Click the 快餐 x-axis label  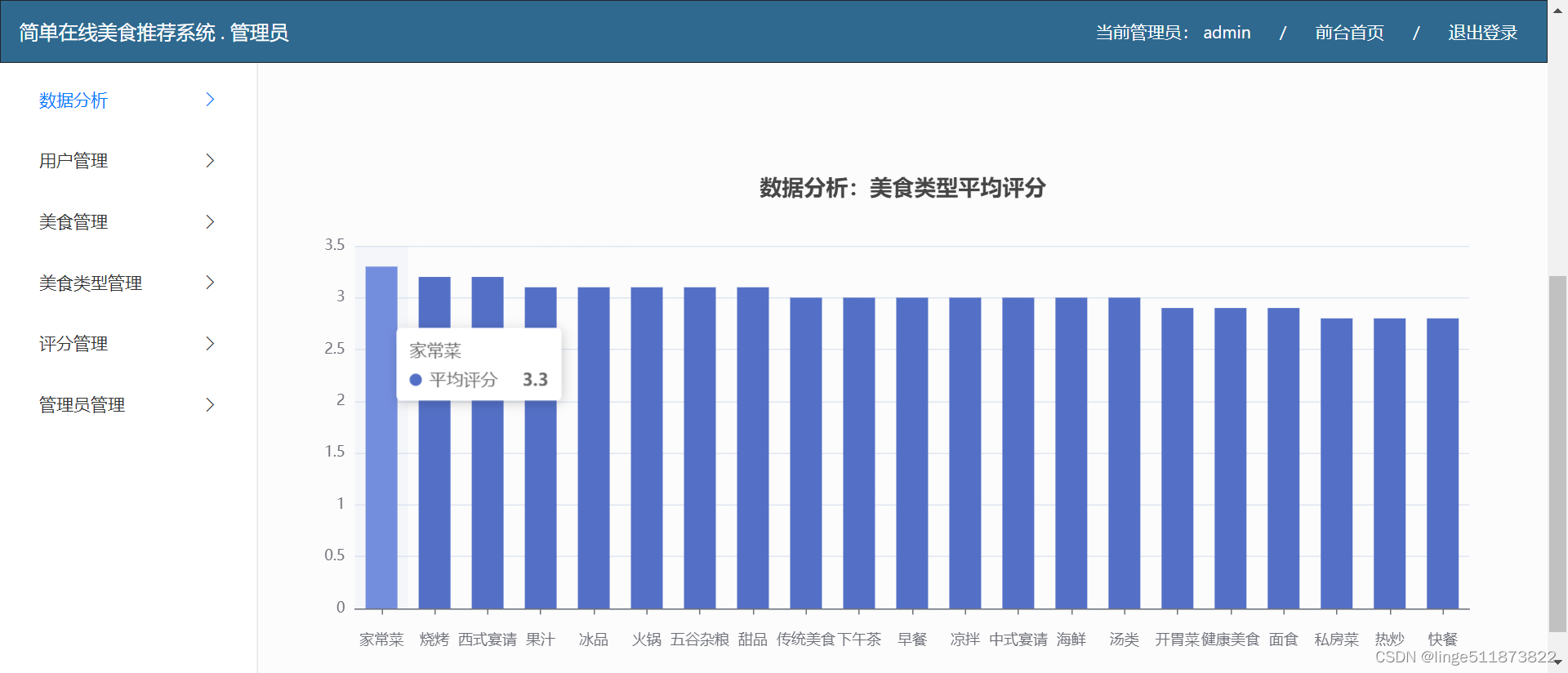tap(1443, 640)
